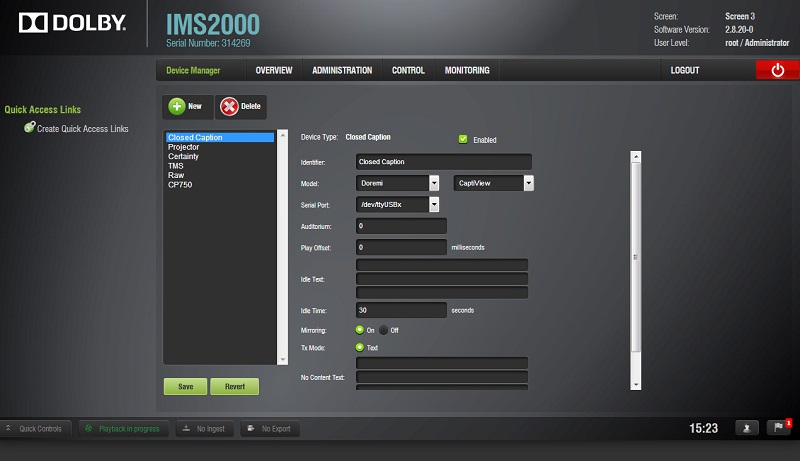Click the Revert button

point(235,387)
